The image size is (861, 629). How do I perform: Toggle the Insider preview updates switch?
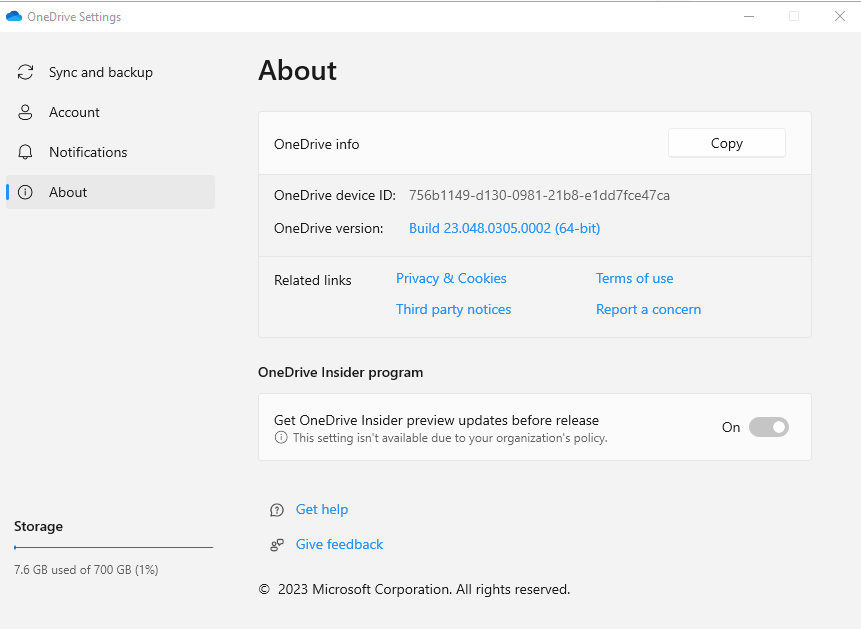tap(769, 427)
